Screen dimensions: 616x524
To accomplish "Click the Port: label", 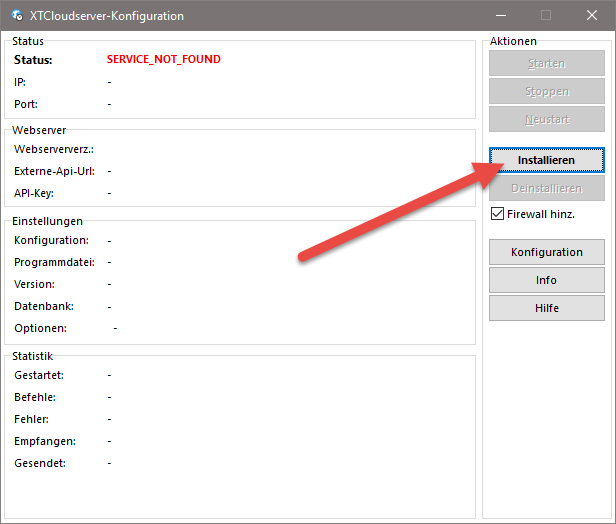I will 26,104.
